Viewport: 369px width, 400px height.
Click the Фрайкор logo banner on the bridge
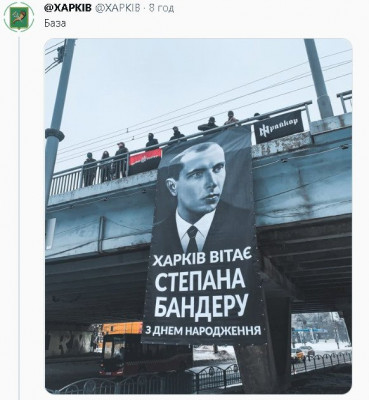click(x=279, y=128)
